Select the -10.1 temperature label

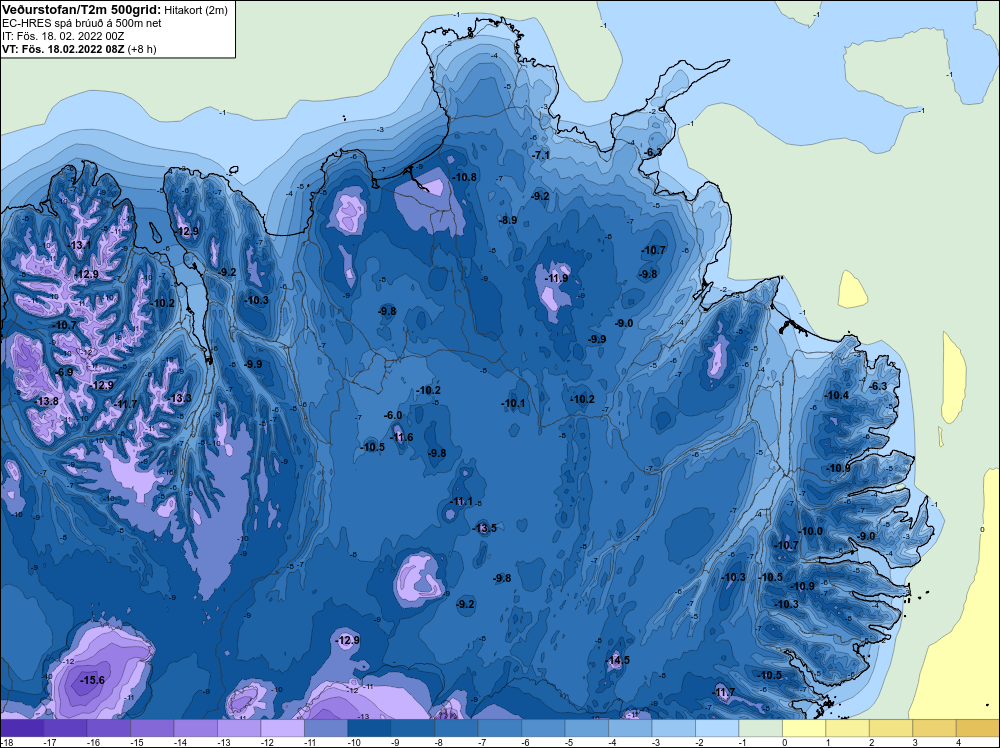point(513,403)
